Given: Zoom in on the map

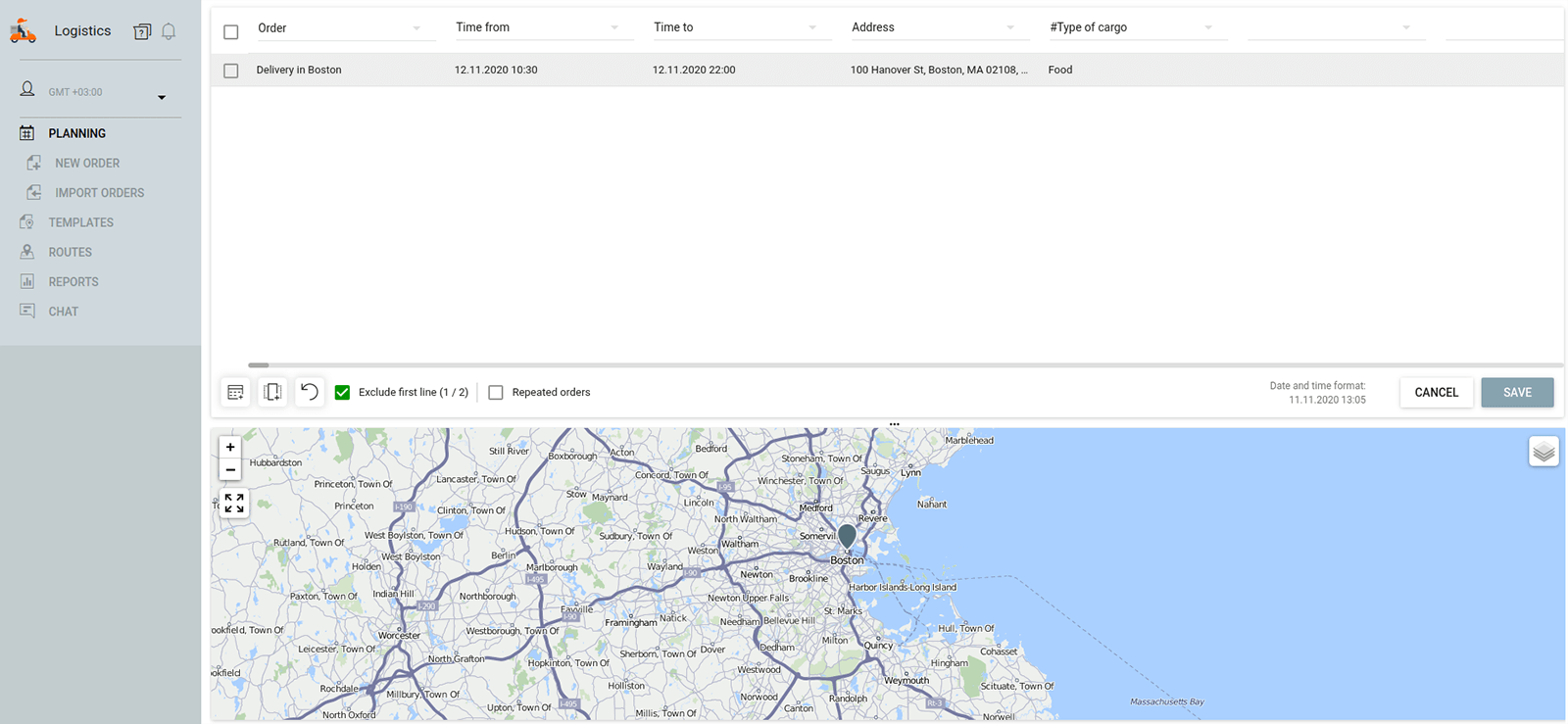Looking at the screenshot, I should (x=230, y=447).
